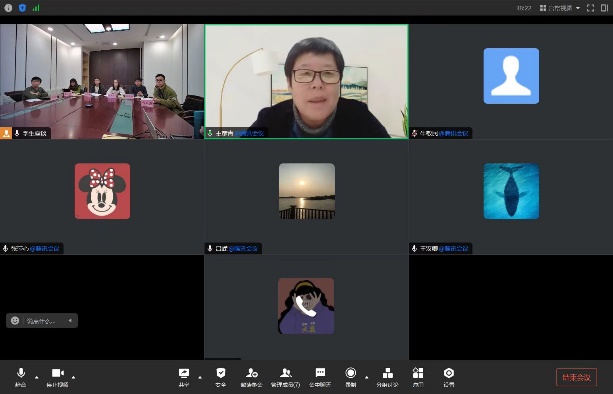Image resolution: width=613 pixels, height=394 pixels.
Task: Start recording with the record button
Action: pos(351,377)
